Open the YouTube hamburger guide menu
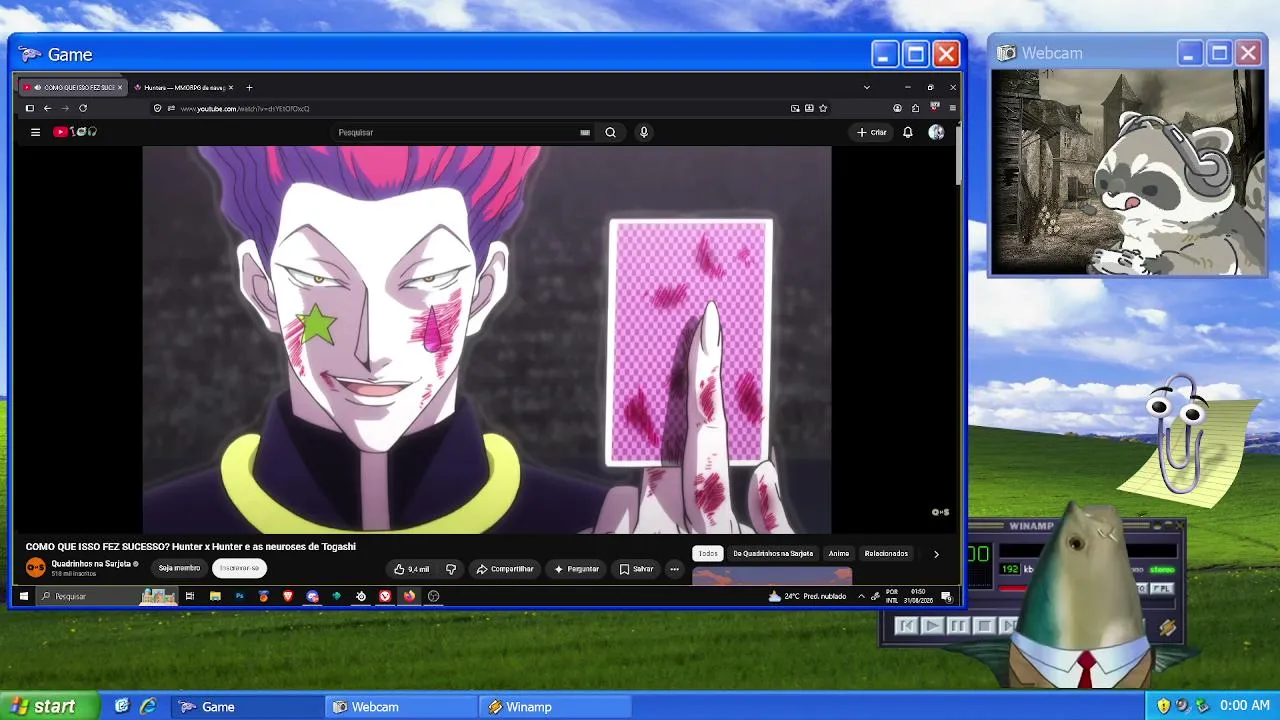This screenshot has width=1280, height=720. (x=35, y=132)
